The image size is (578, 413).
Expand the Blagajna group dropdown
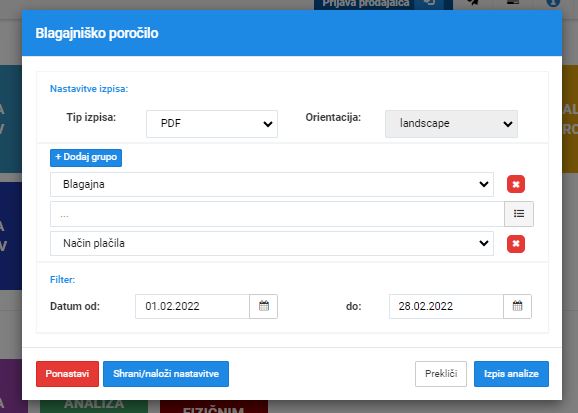272,184
